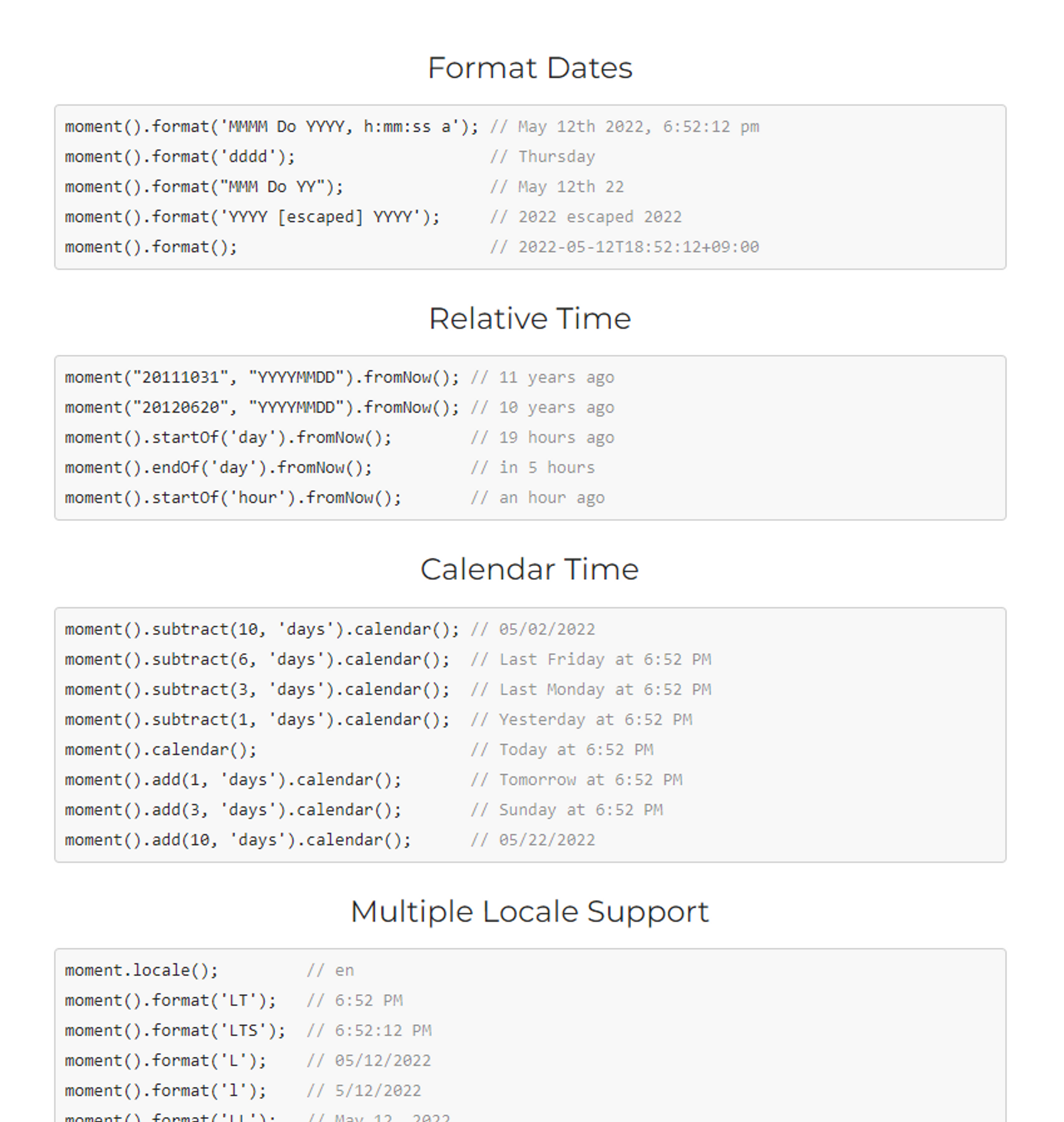
Task: Click the comment '// Thursday'
Action: click(x=543, y=157)
